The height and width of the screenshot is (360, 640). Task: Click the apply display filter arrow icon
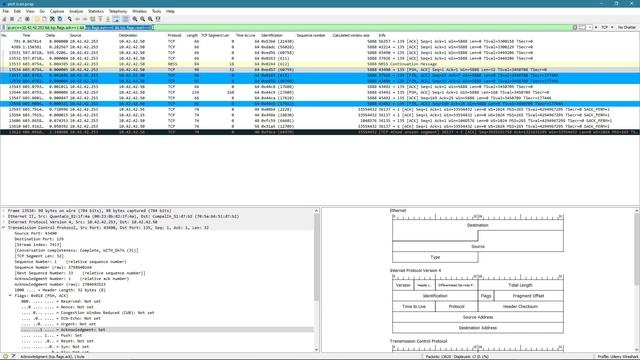(582, 27)
